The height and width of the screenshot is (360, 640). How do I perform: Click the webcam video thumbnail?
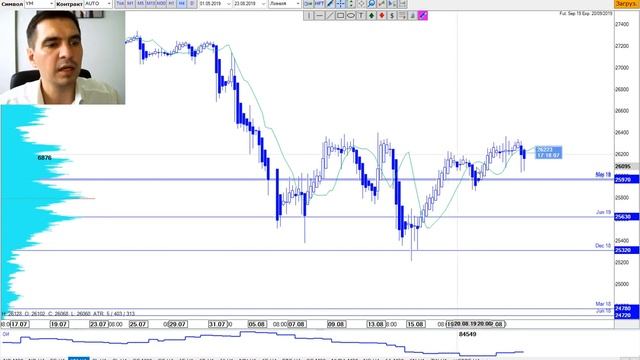(62, 57)
